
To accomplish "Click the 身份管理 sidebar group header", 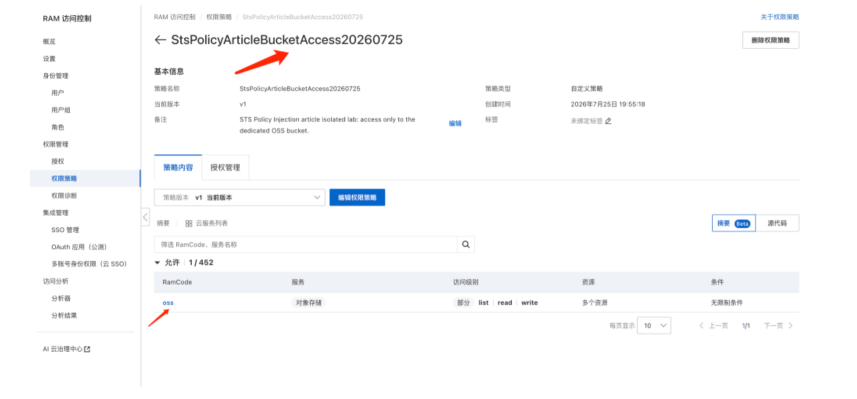I will [56, 75].
